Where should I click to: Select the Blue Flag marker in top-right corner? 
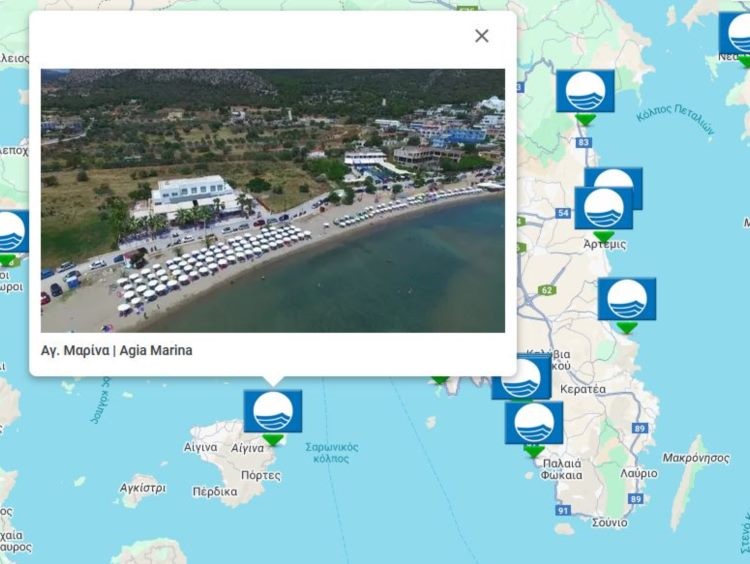(x=736, y=33)
